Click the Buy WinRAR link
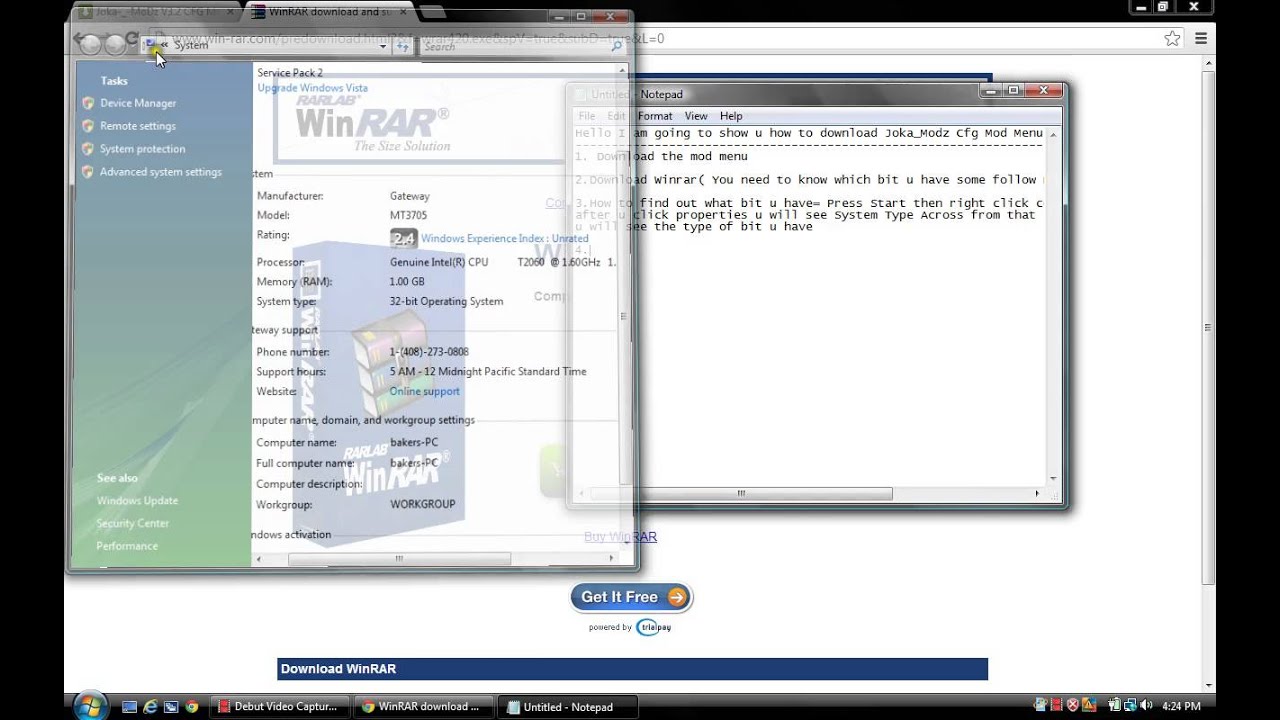 [x=620, y=537]
